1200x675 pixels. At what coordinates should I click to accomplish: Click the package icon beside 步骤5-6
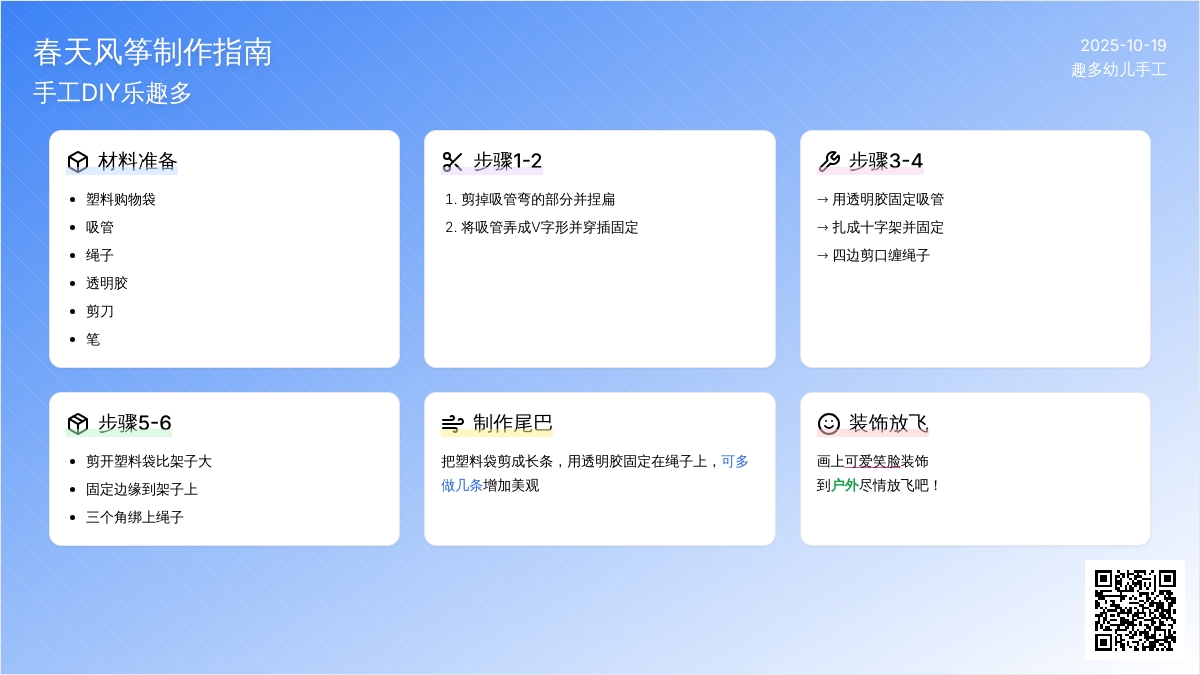tap(78, 423)
